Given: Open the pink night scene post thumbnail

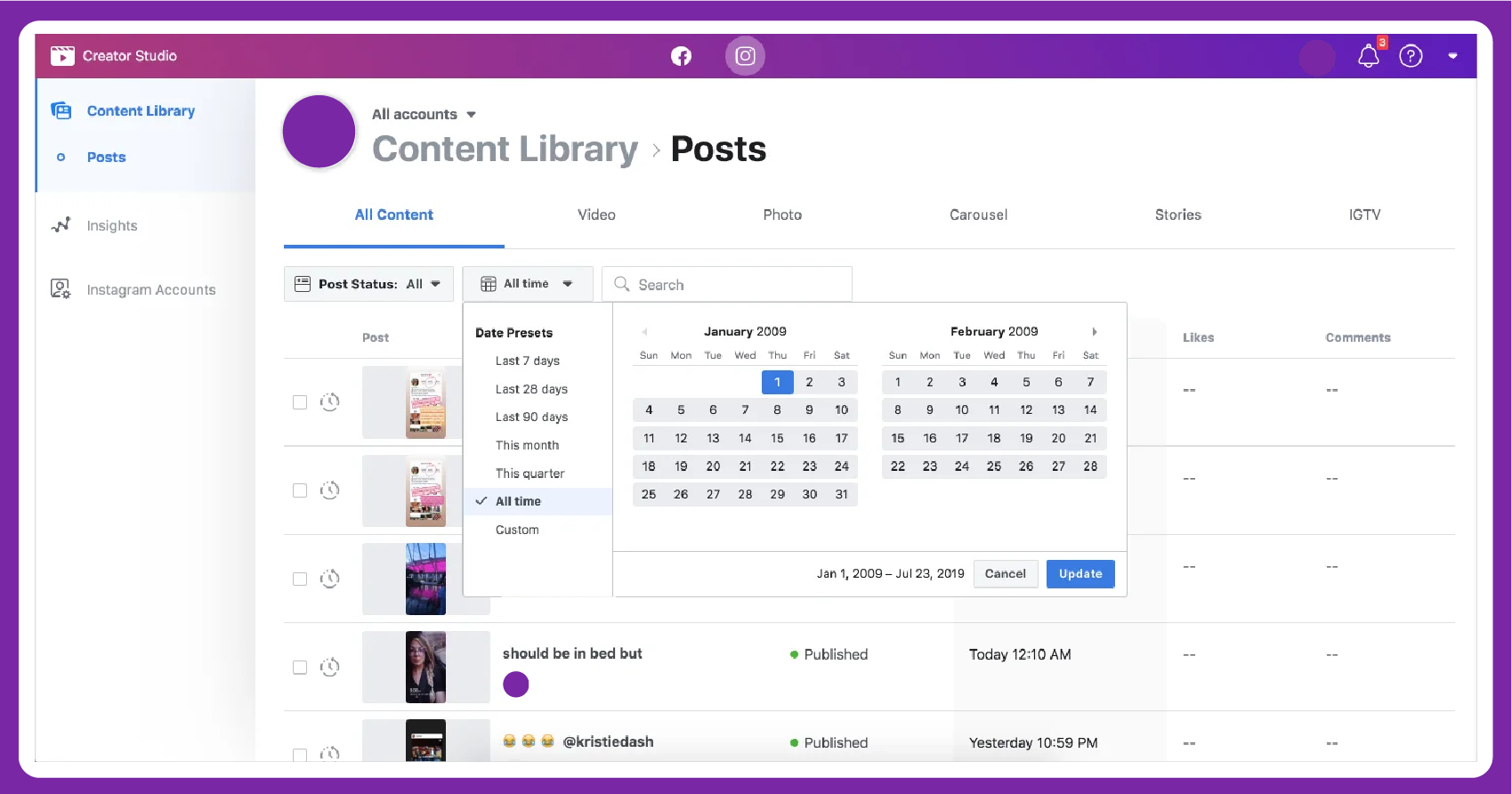Looking at the screenshot, I should [425, 579].
